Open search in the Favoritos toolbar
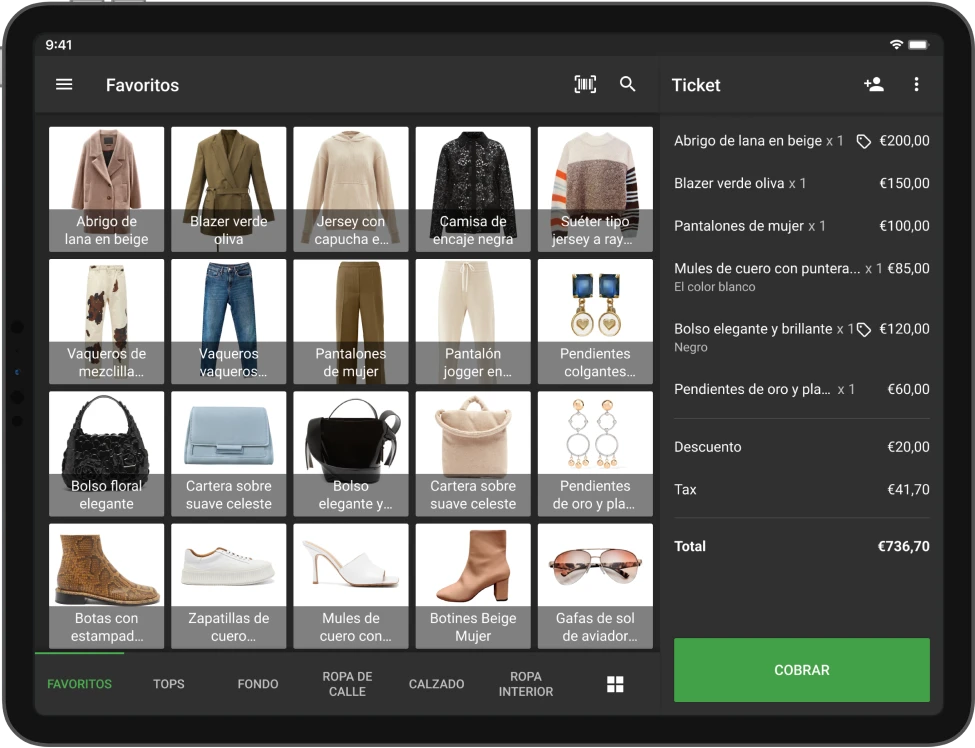 pos(628,85)
